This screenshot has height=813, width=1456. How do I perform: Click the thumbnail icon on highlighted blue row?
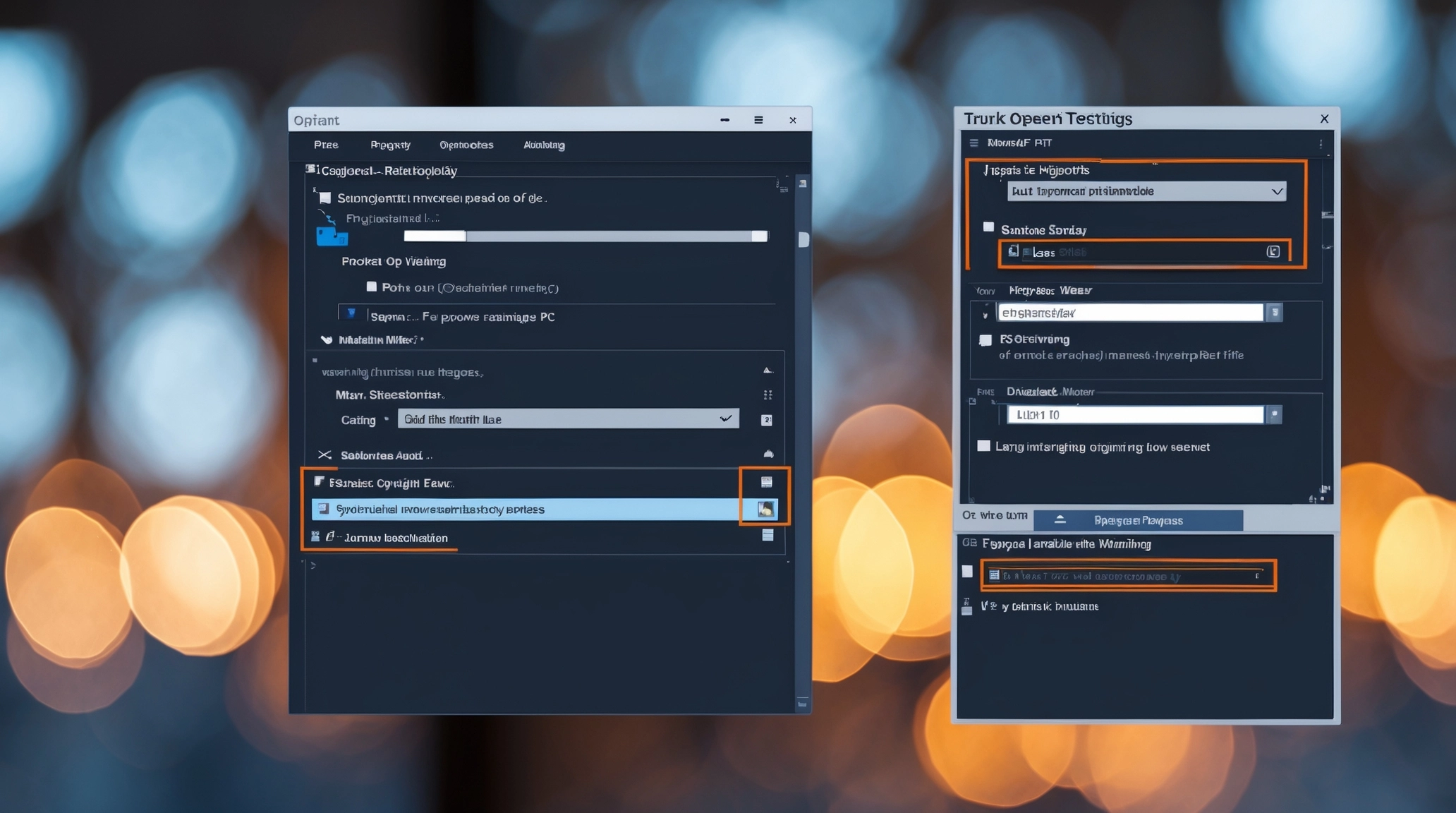(x=765, y=509)
